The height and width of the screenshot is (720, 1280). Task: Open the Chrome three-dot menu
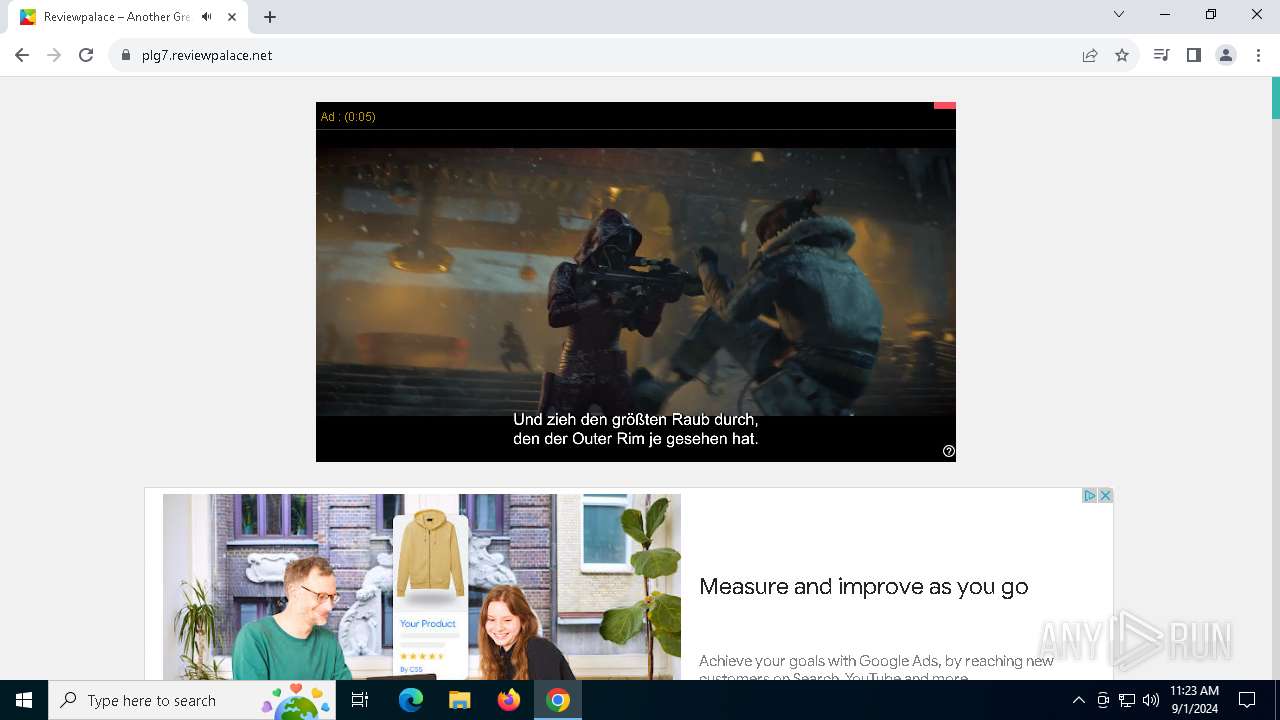pos(1259,55)
